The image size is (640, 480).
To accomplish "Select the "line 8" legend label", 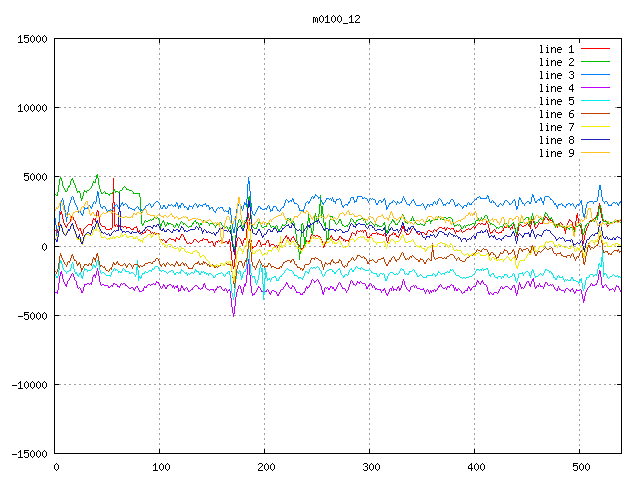I will [556, 140].
